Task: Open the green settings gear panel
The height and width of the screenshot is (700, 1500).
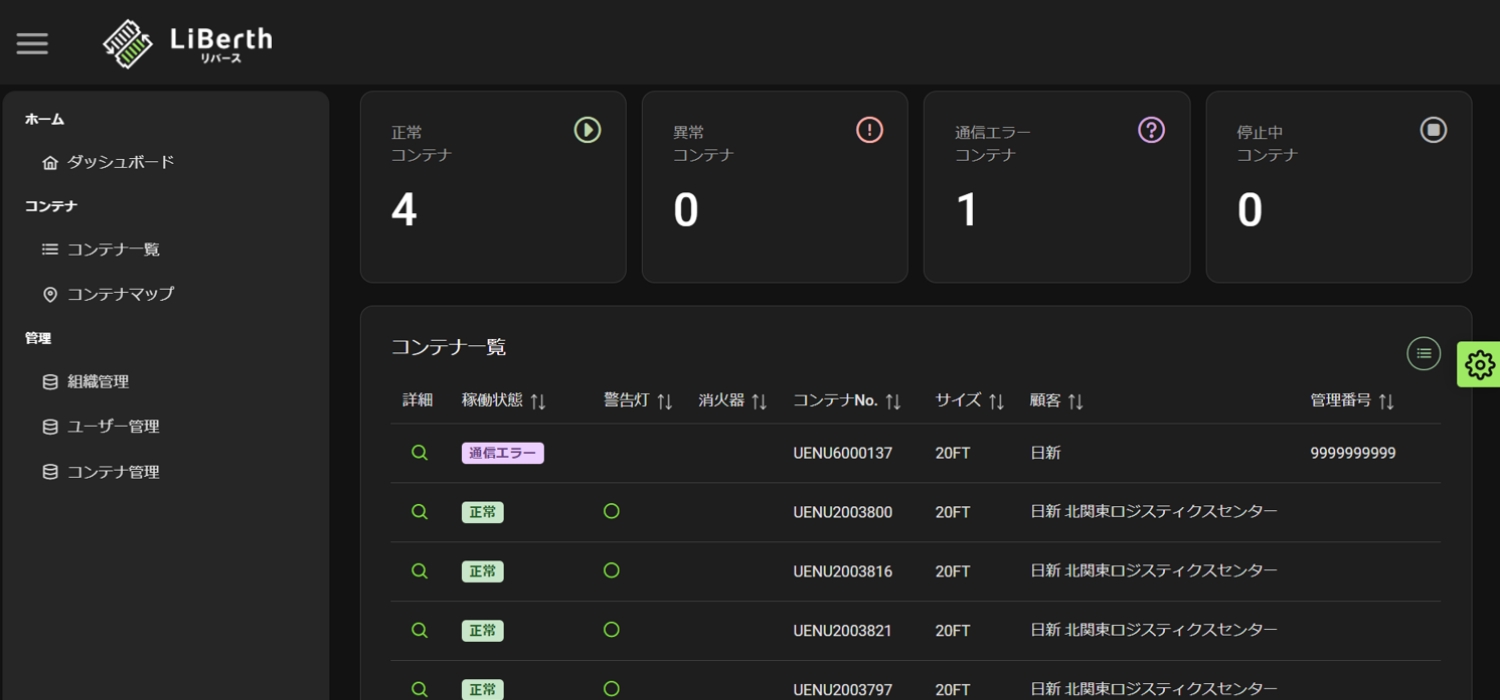Action: (x=1479, y=365)
